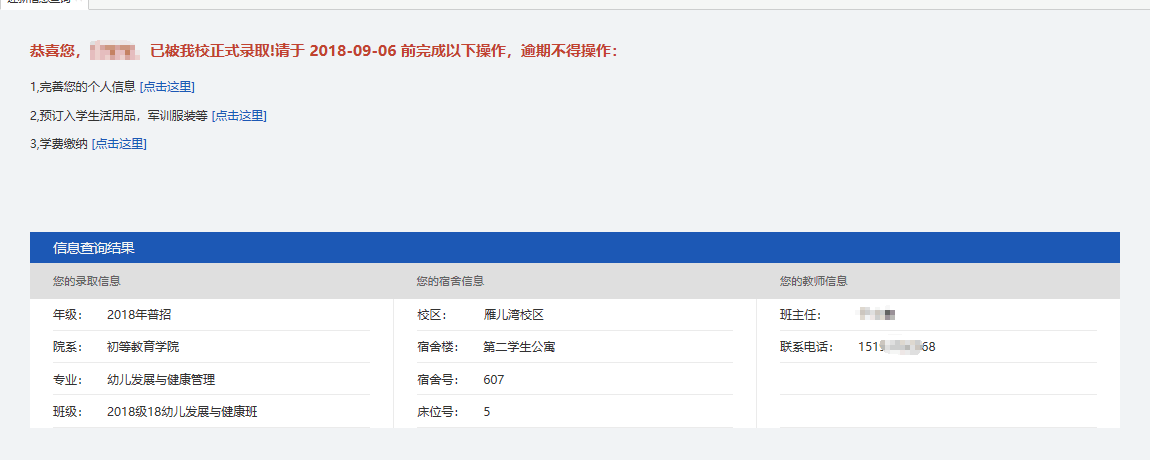Click the 初等教育学院 department value
1150x460 pixels.
tap(143, 347)
